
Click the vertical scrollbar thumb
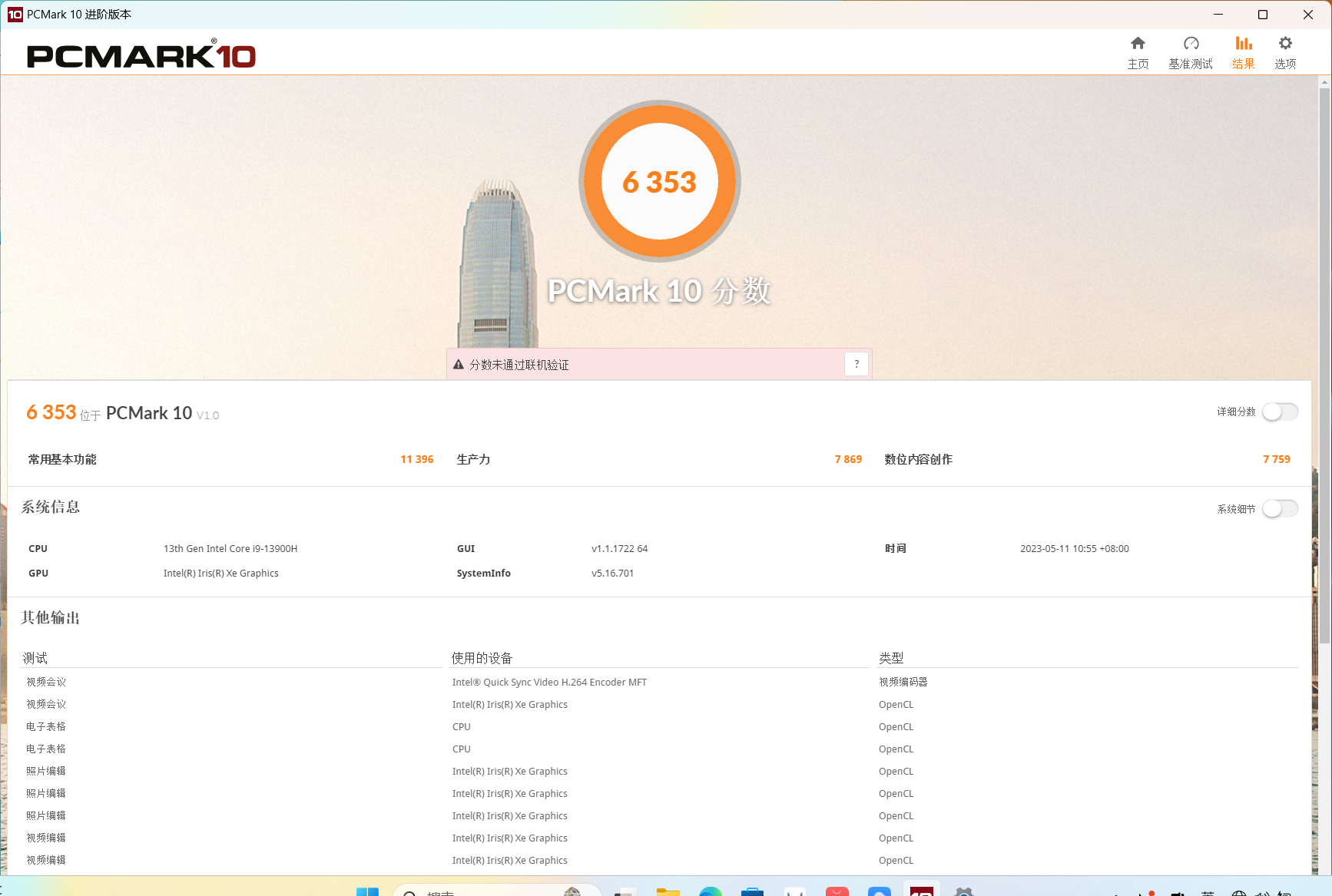tap(1324, 365)
